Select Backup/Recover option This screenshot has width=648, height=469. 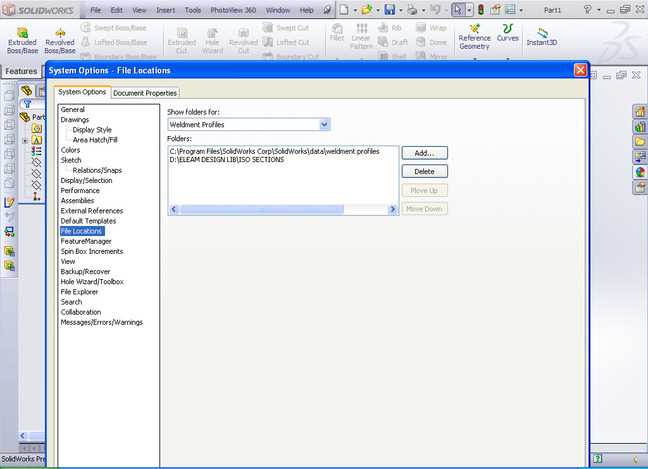[86, 271]
